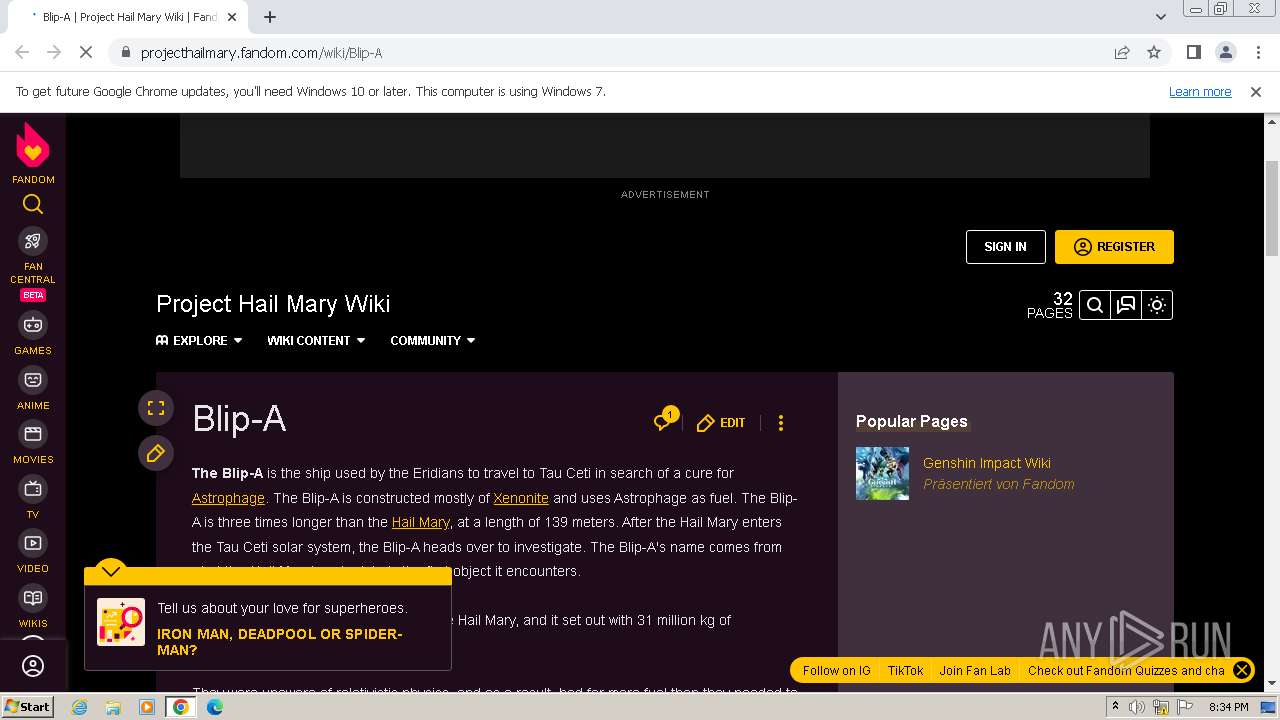Click the 8:34 PM clock
This screenshot has height=720, width=1280.
tap(1228, 707)
